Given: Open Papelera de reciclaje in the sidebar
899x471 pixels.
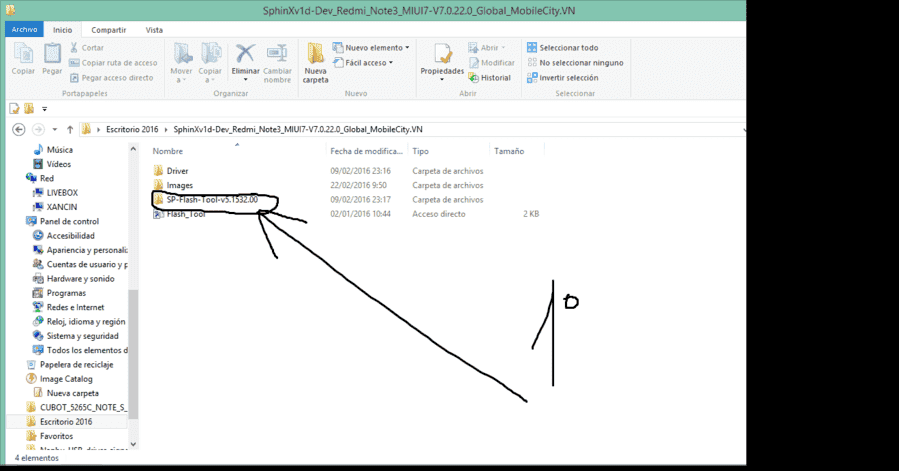Looking at the screenshot, I should coord(70,365).
